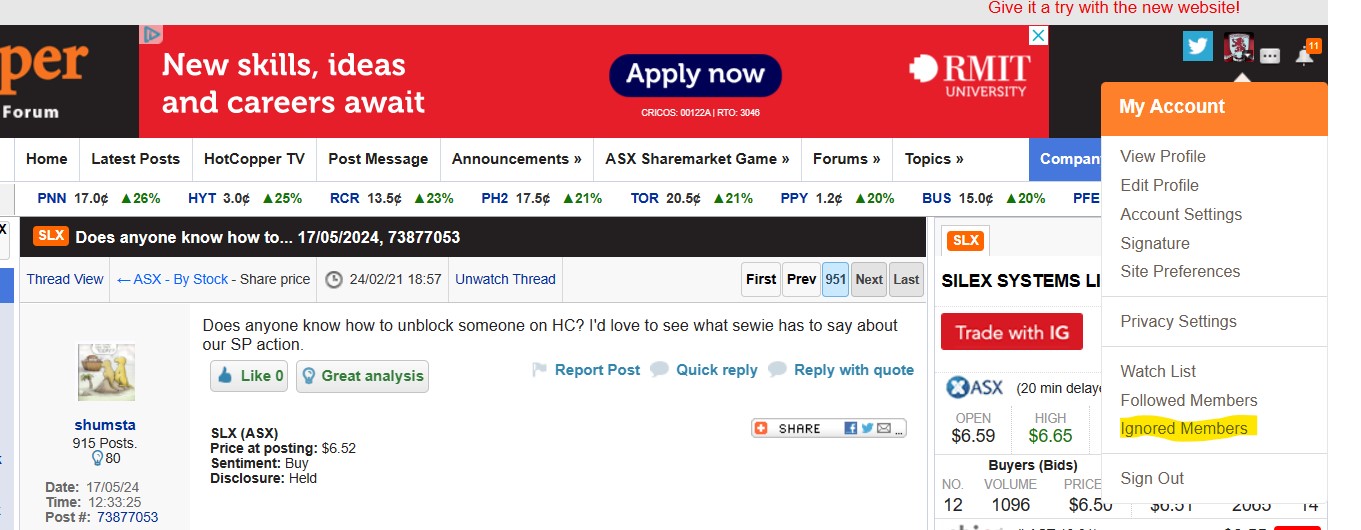1361x530 pixels.
Task: Click the clock icon beside 24/02/21
Action: (335, 280)
